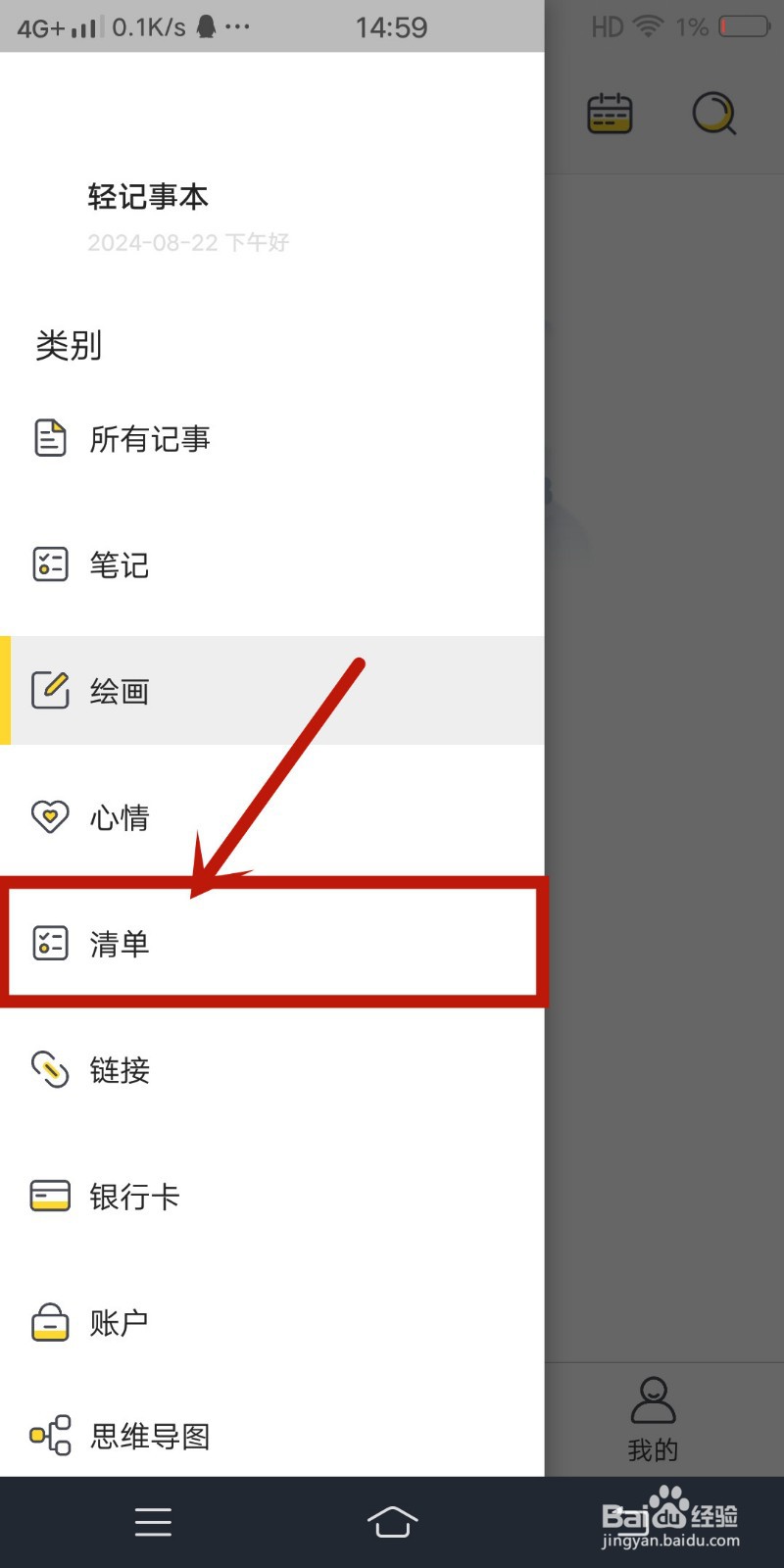Select the 所有记事 document icon
The width and height of the screenshot is (784, 1568).
50,438
